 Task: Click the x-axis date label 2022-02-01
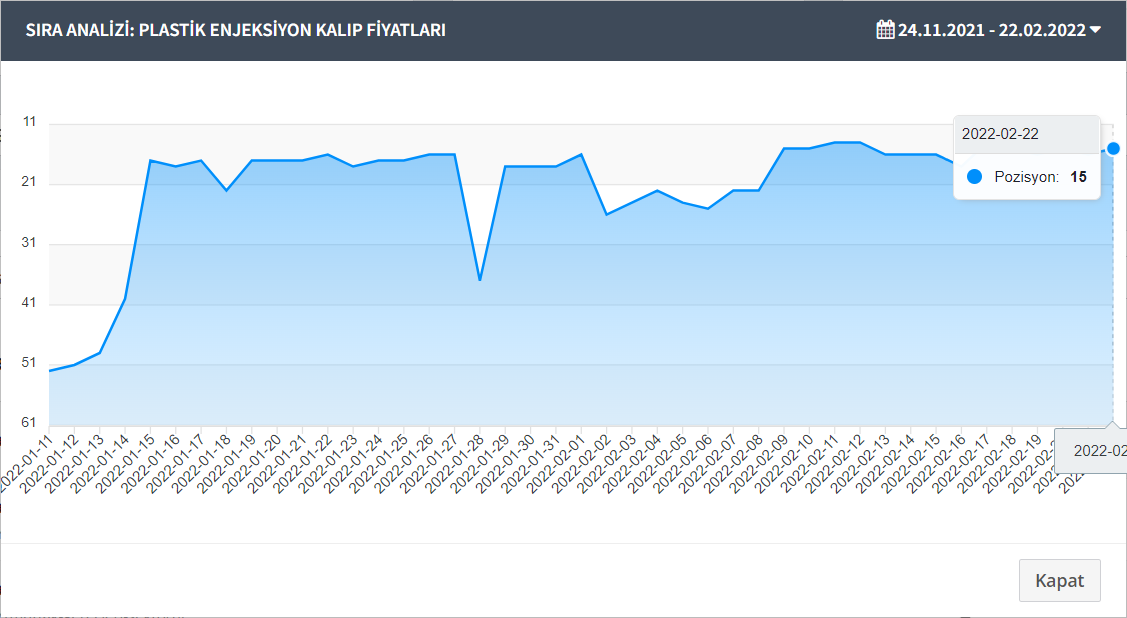tap(556, 463)
